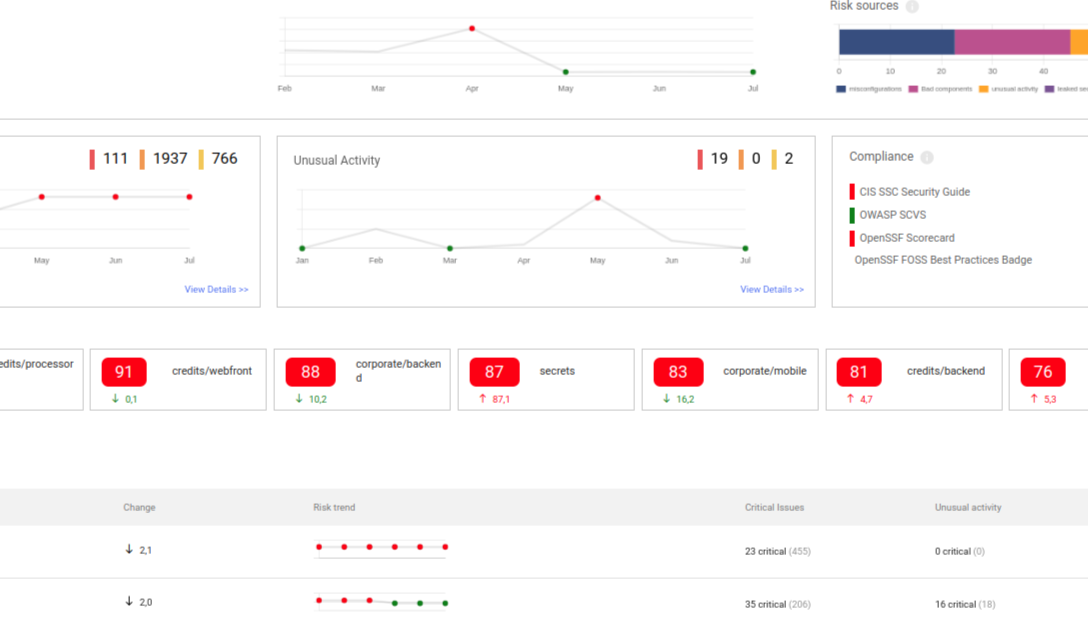The image size is (1088, 619).
Task: Open the Compliance info tooltip
Action: tap(926, 157)
